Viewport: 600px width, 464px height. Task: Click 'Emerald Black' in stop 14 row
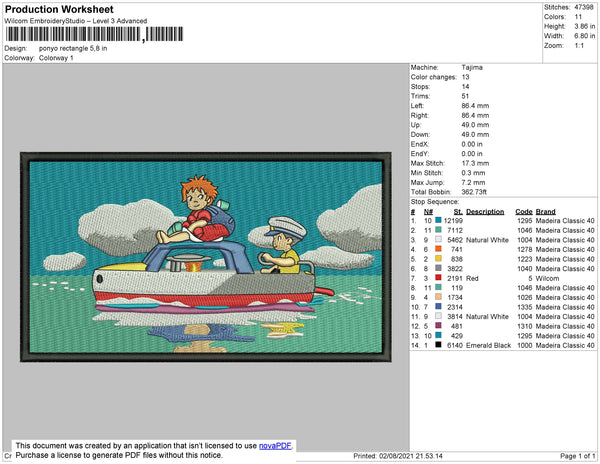[488, 345]
